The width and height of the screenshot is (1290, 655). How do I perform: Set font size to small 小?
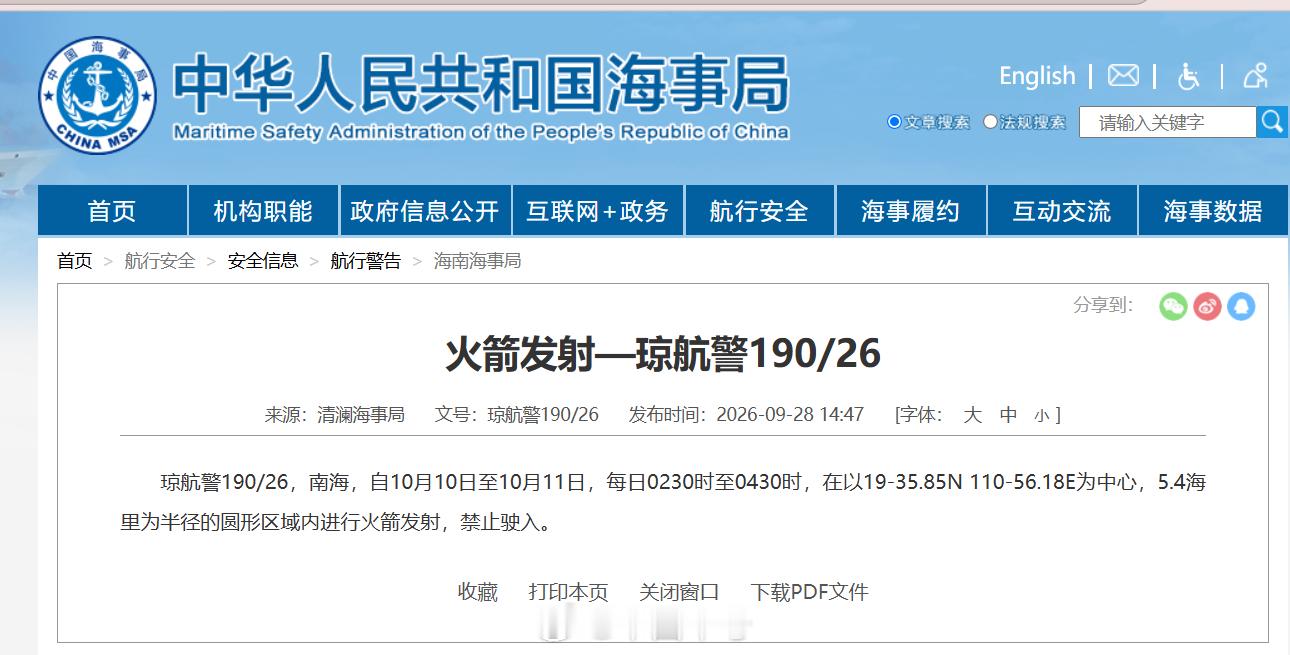pyautogui.click(x=1042, y=416)
